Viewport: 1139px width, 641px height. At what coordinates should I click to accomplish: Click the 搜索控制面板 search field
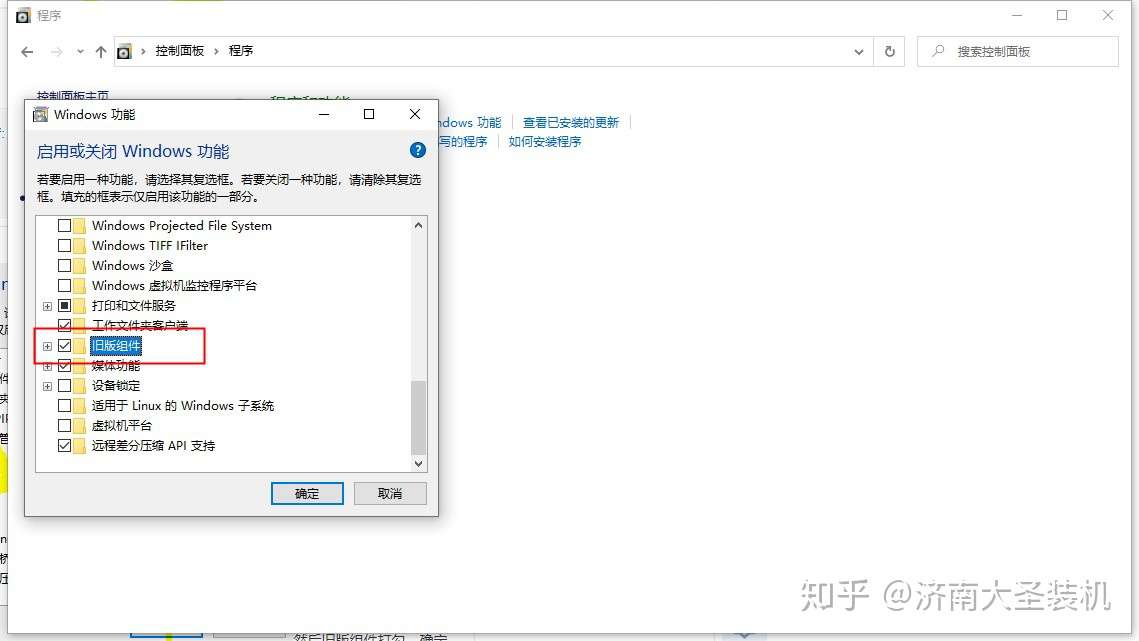click(1018, 52)
